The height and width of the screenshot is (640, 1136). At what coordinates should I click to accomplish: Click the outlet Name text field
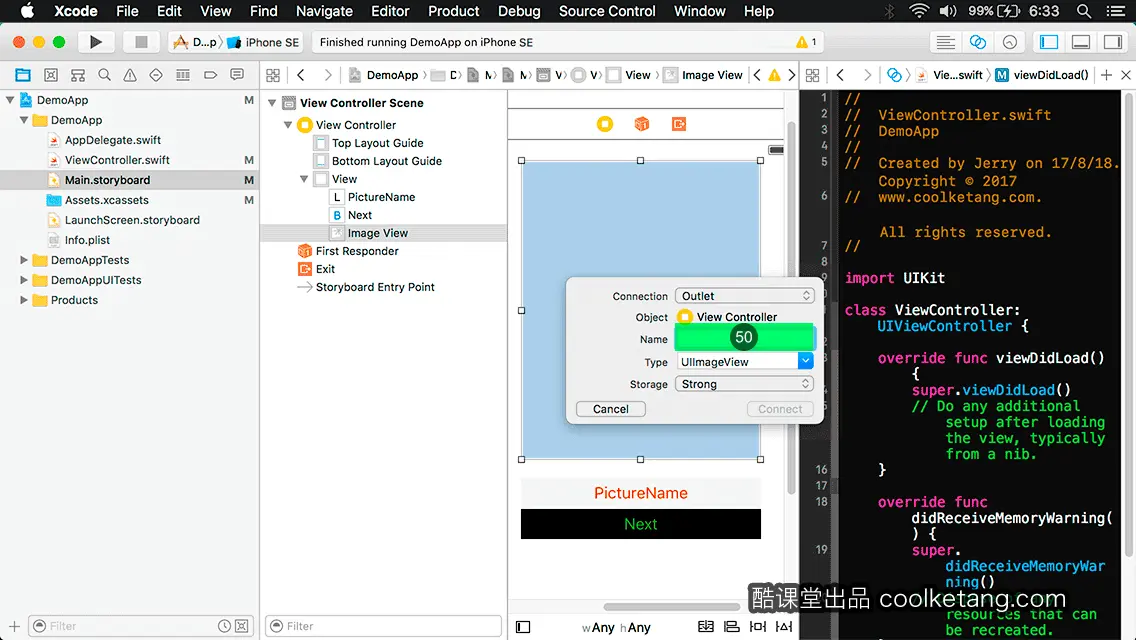[x=744, y=338]
